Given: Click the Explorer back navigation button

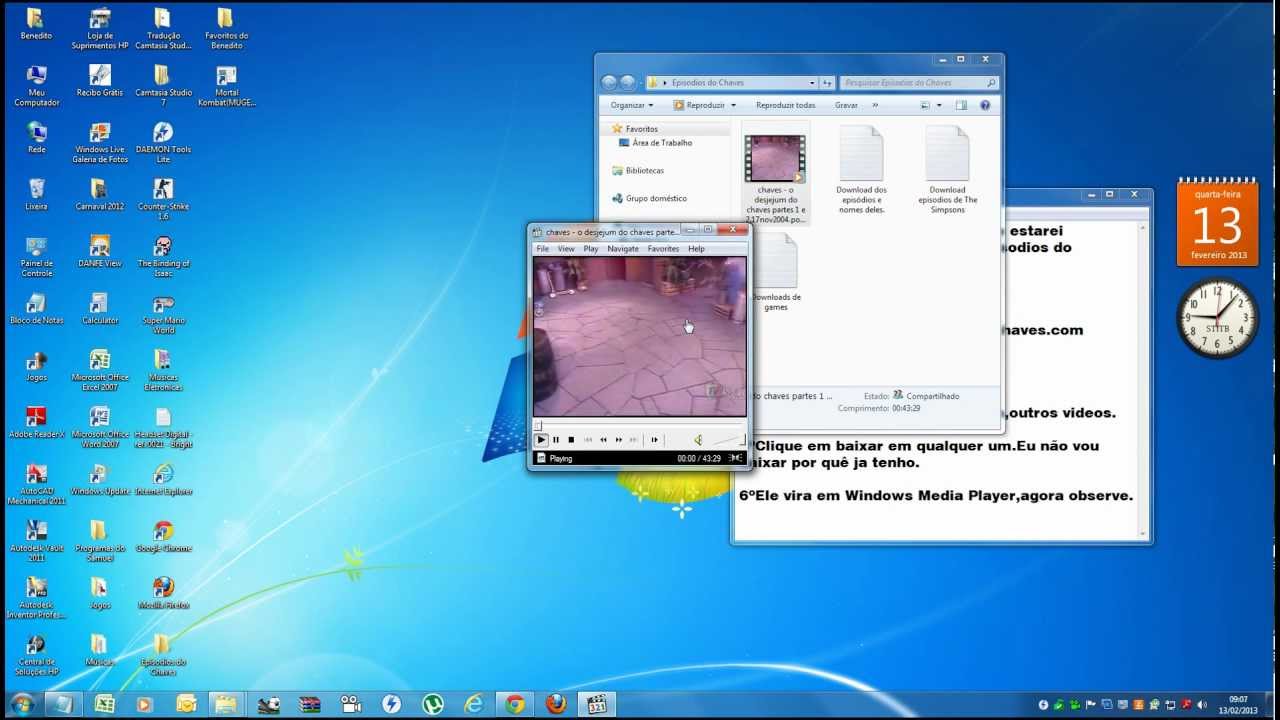Looking at the screenshot, I should coord(609,83).
